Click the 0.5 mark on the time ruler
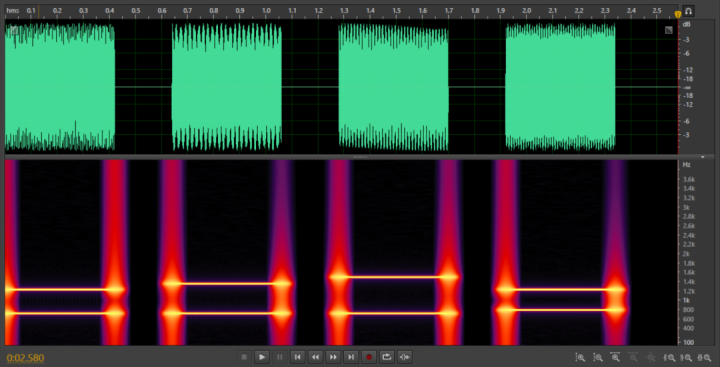The image size is (720, 367). point(135,10)
